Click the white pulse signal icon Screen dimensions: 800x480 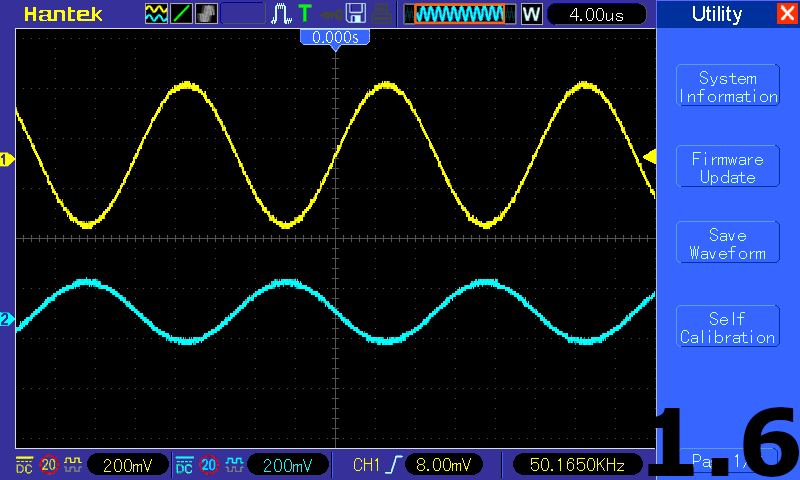(281, 14)
